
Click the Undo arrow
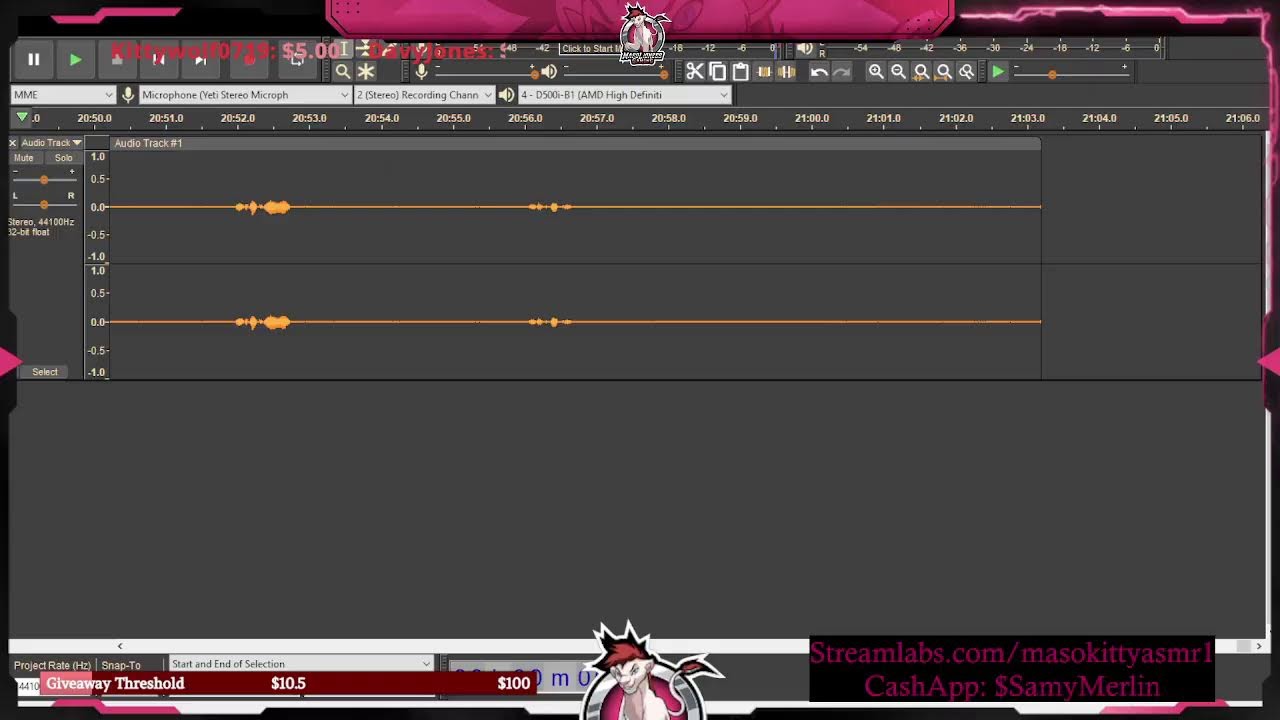pyautogui.click(x=819, y=71)
